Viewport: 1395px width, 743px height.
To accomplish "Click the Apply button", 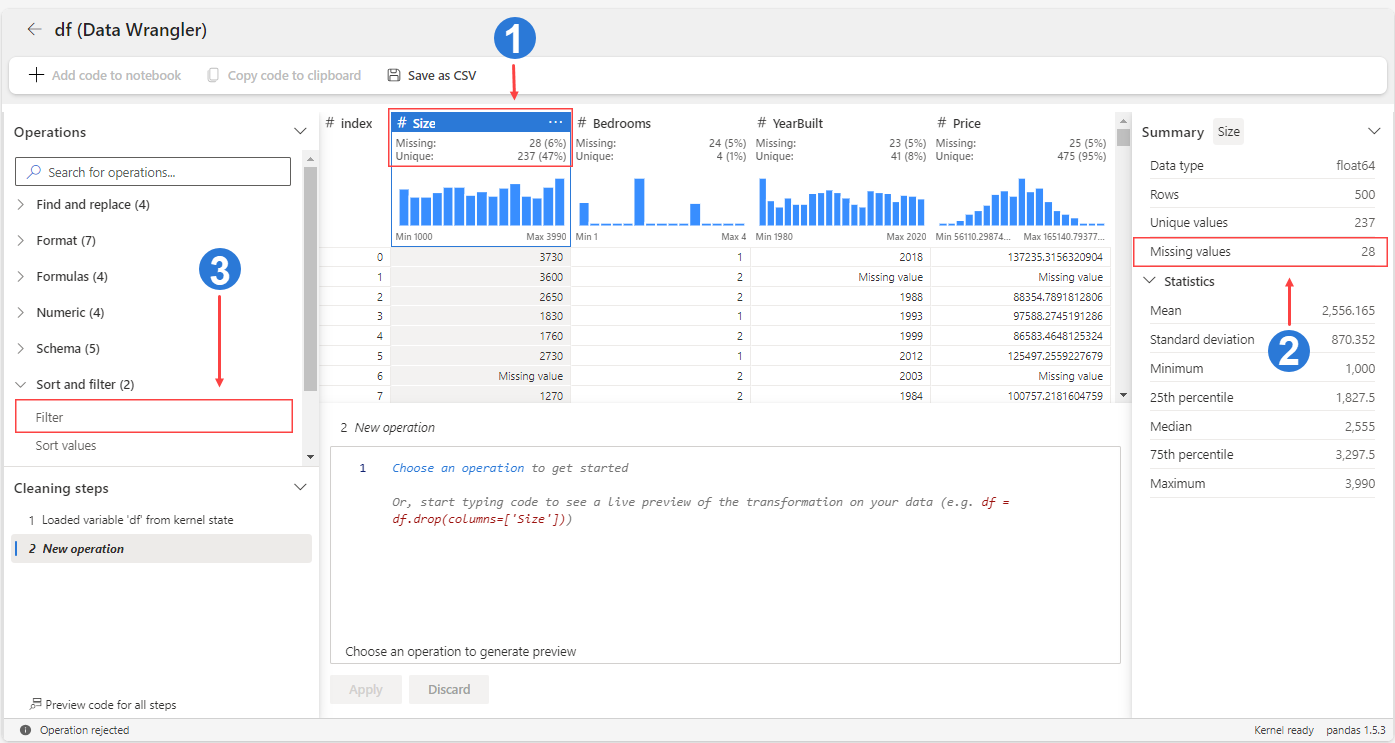I will [x=365, y=690].
